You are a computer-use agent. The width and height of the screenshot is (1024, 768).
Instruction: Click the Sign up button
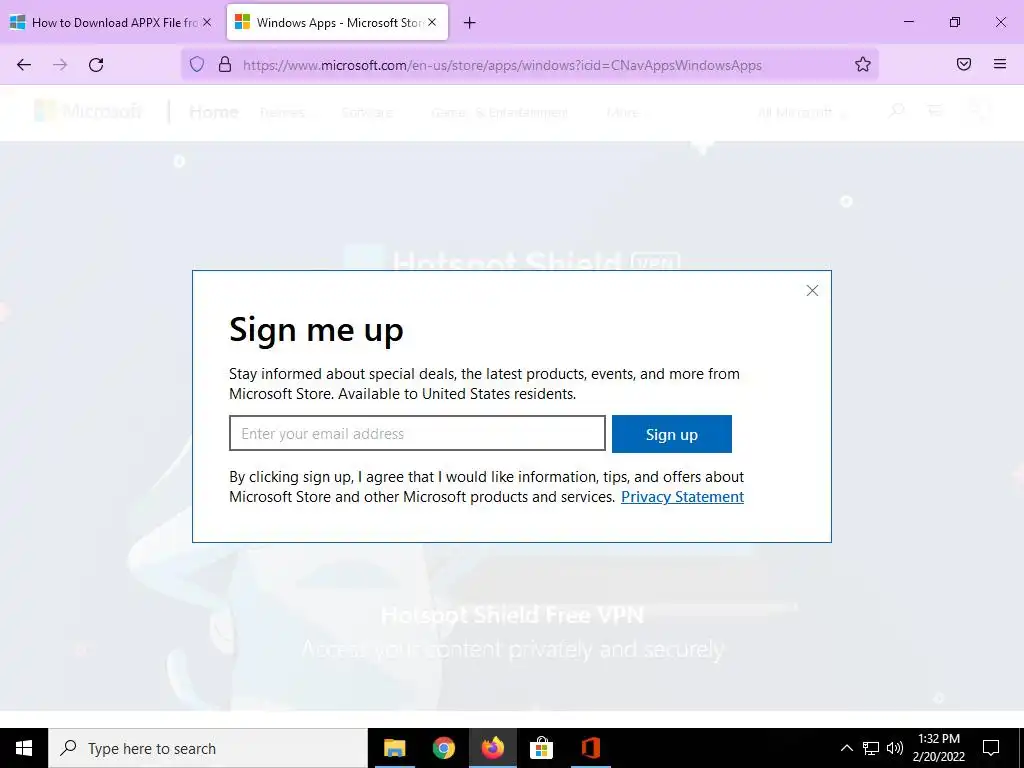(671, 434)
